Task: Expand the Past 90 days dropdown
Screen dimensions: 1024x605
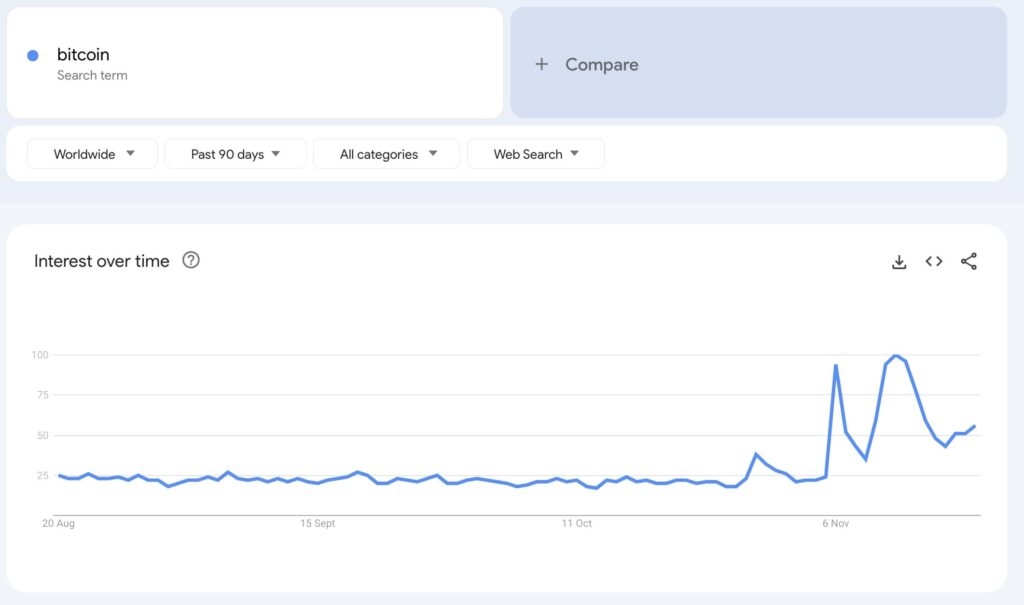Action: pos(235,154)
